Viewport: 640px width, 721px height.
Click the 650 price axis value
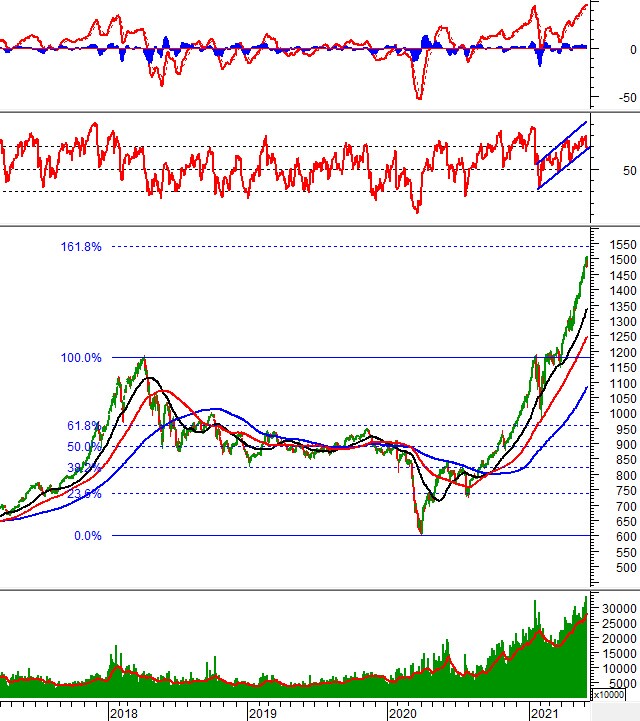(626, 522)
